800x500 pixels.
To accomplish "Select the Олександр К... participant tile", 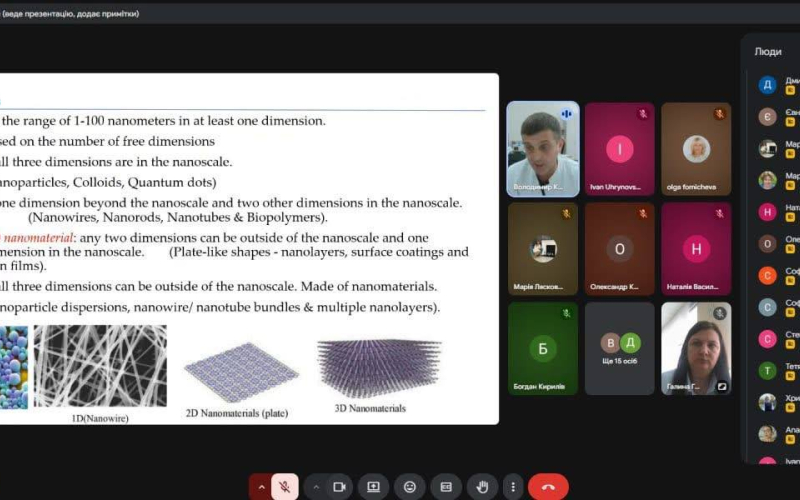I will click(619, 249).
